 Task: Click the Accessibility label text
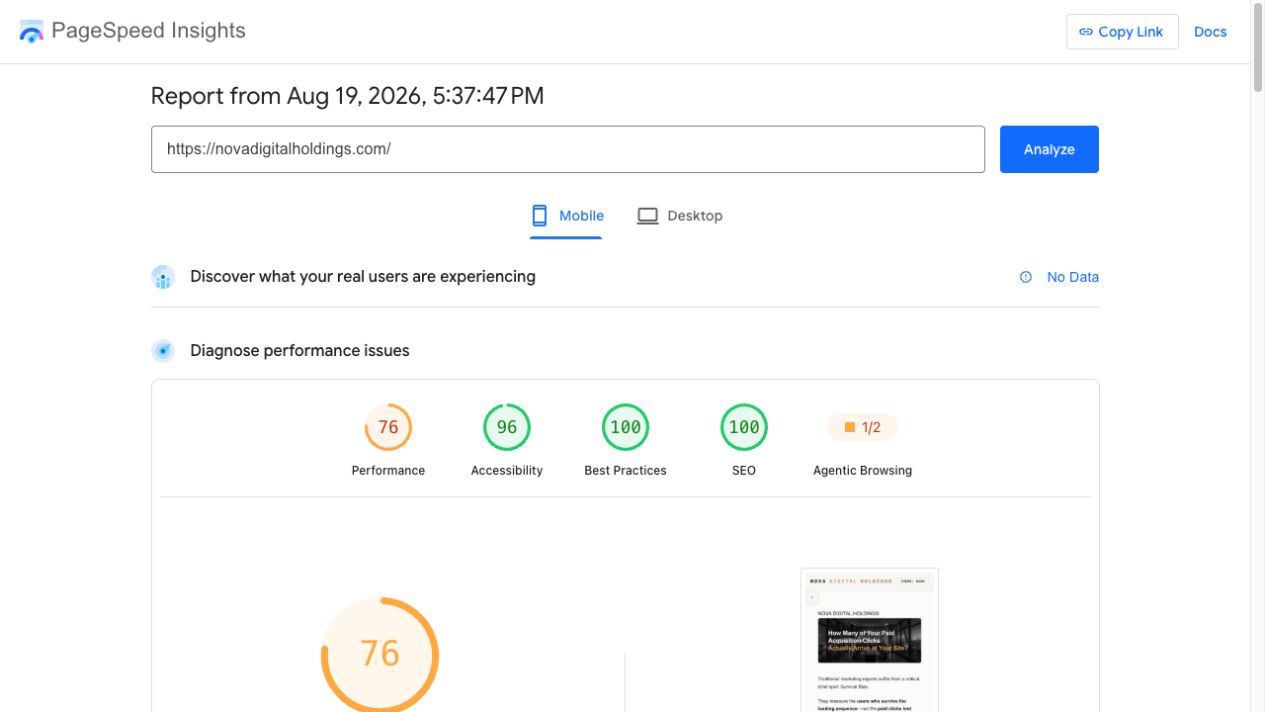click(x=507, y=470)
